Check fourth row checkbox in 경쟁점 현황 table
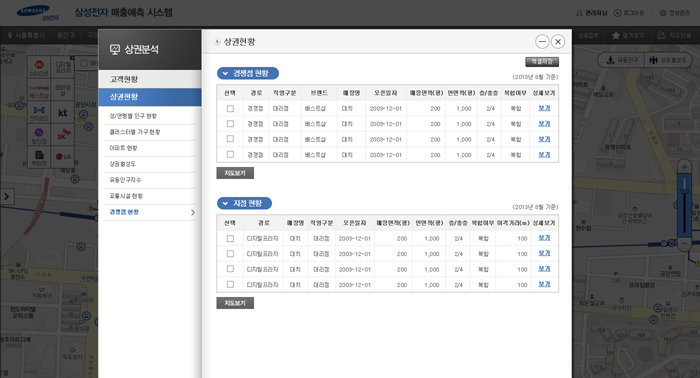The height and width of the screenshot is (378, 700). (x=230, y=154)
